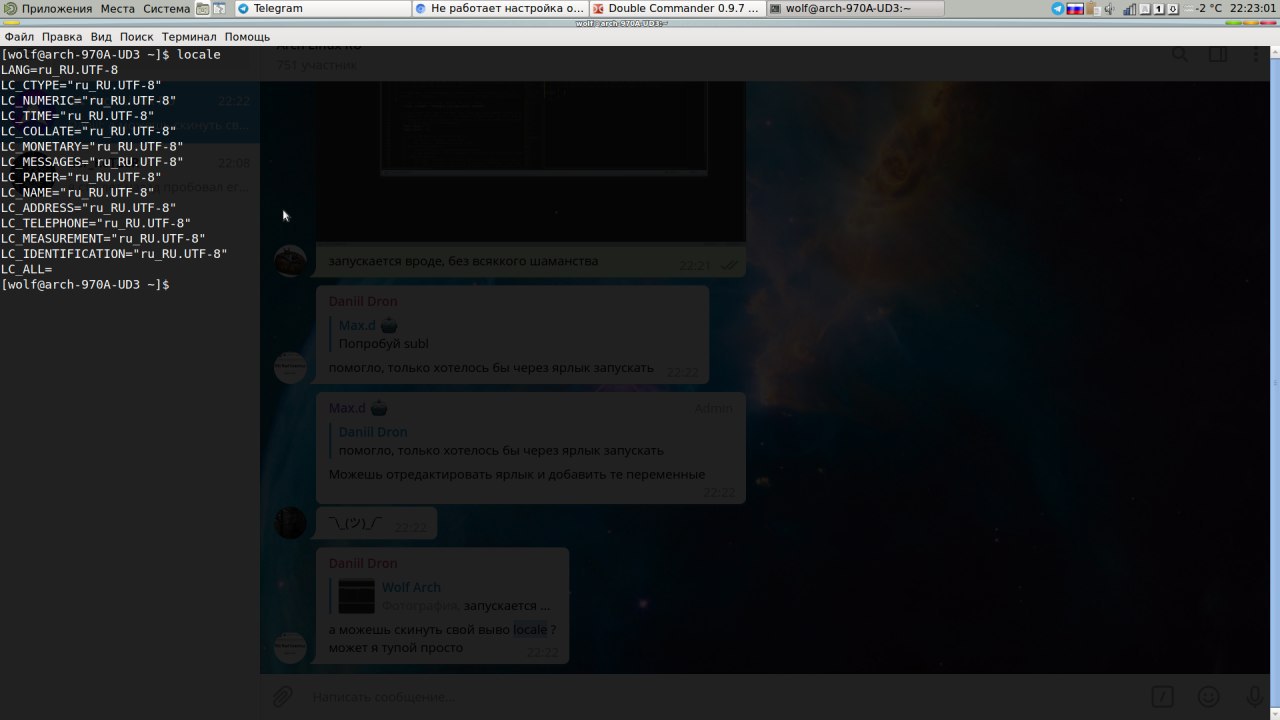The width and height of the screenshot is (1280, 720).
Task: Click the Telegram bot command slash icon
Action: (x=1162, y=696)
